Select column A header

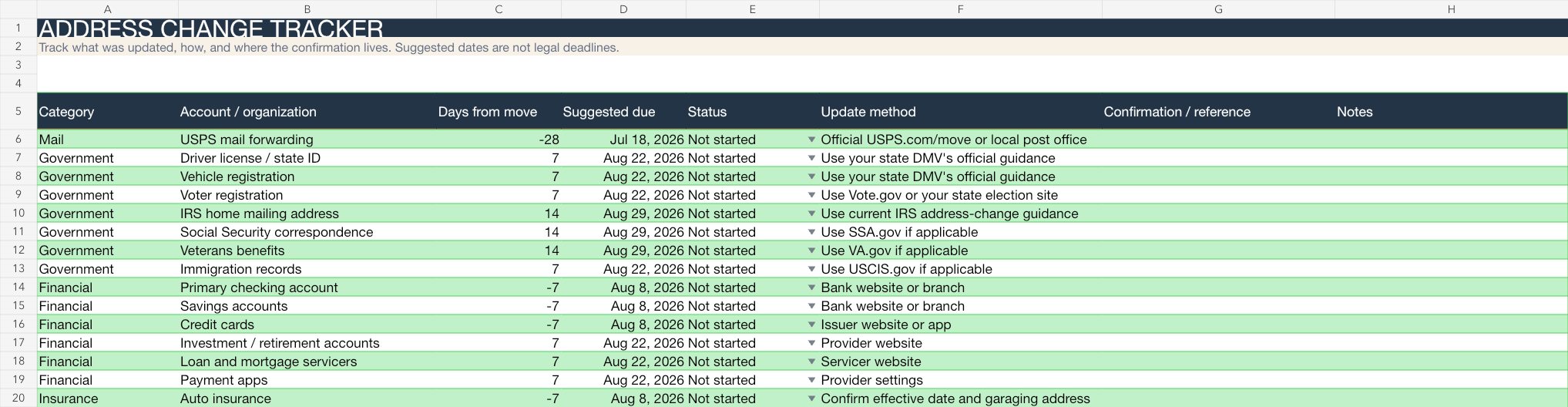pyautogui.click(x=107, y=9)
